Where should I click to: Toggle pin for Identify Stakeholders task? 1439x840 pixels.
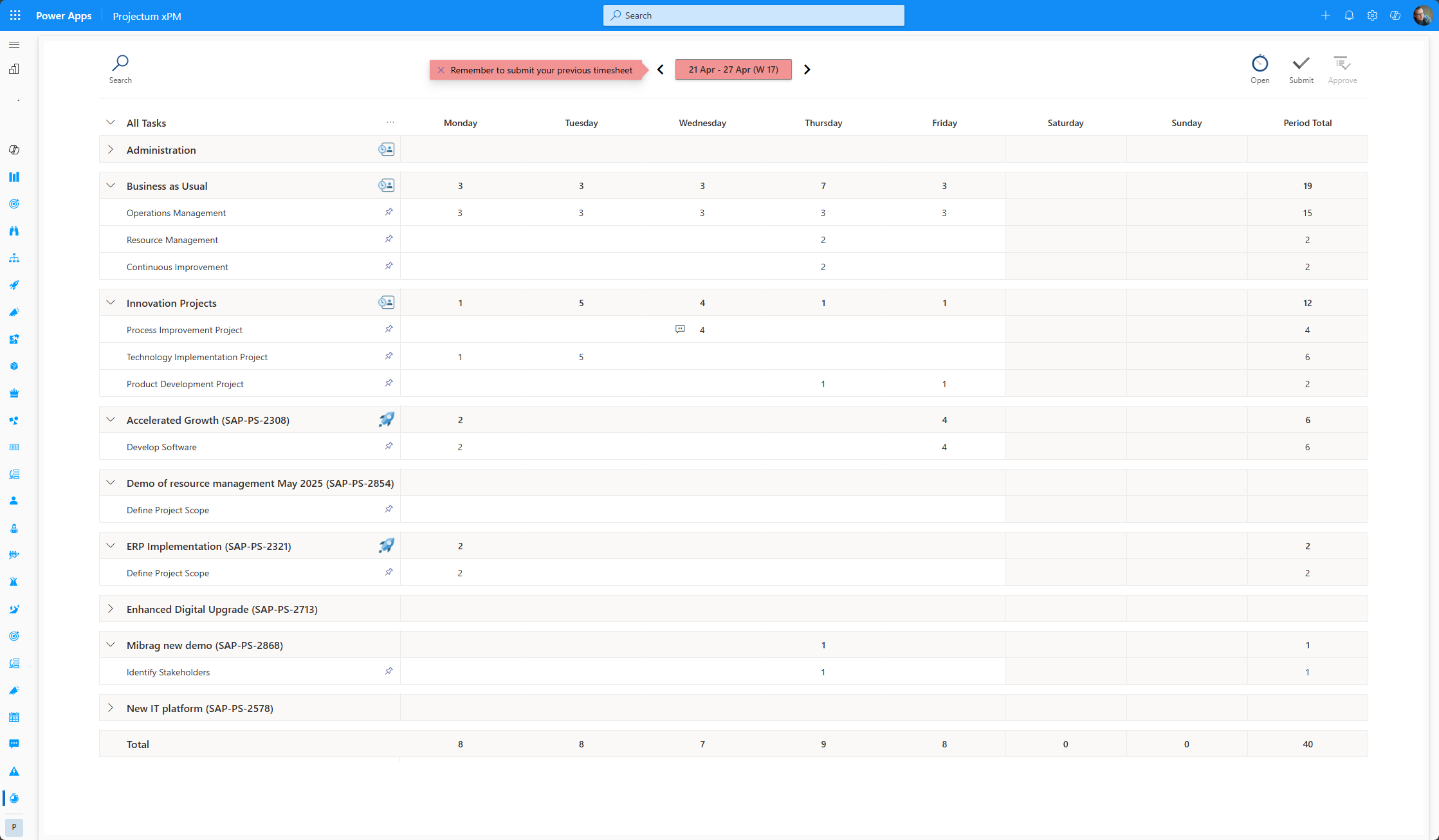point(389,671)
